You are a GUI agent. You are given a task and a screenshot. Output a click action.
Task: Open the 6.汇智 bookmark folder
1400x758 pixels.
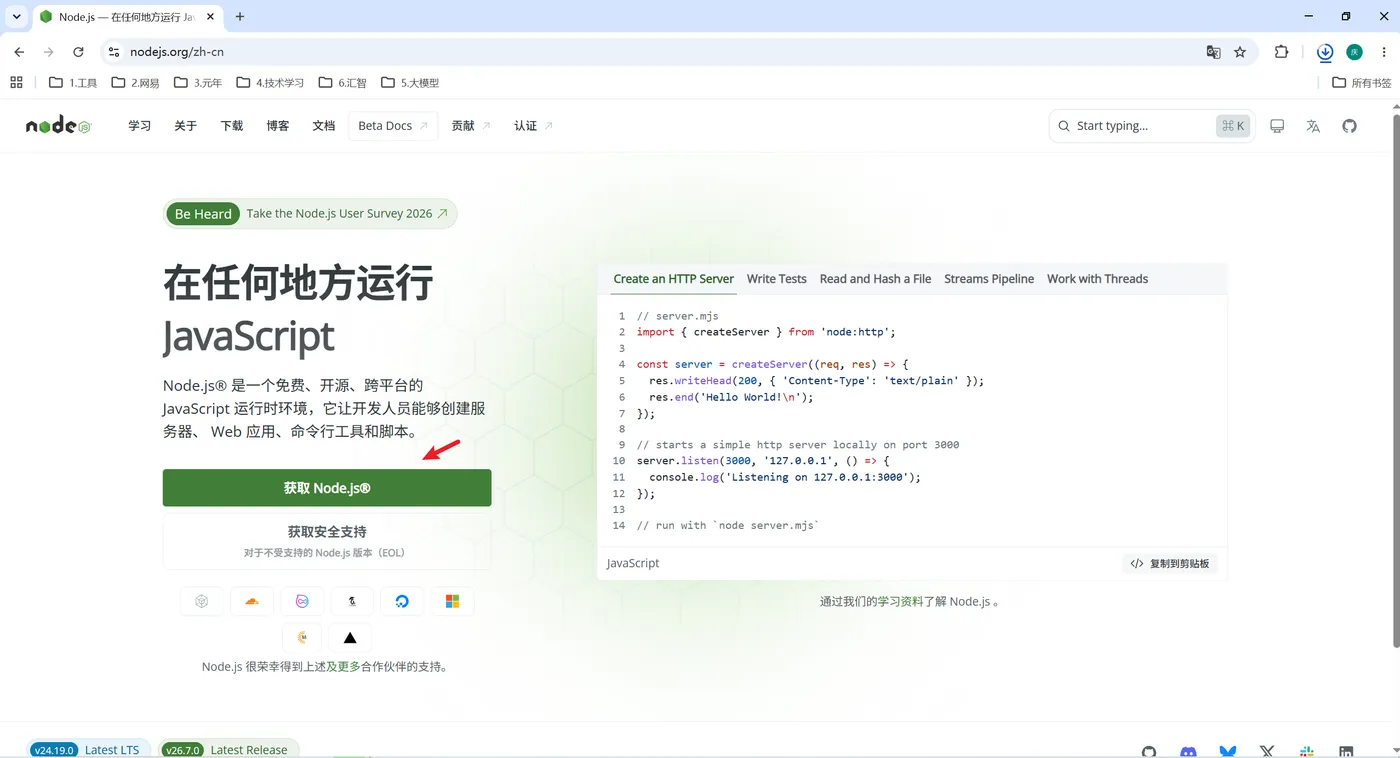click(342, 83)
